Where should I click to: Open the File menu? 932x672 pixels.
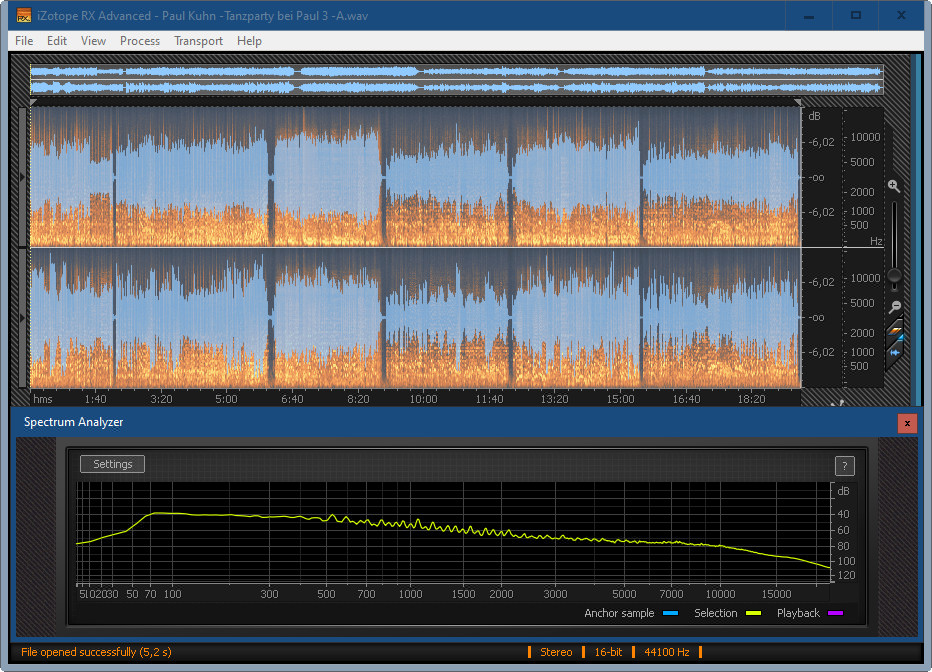[24, 41]
